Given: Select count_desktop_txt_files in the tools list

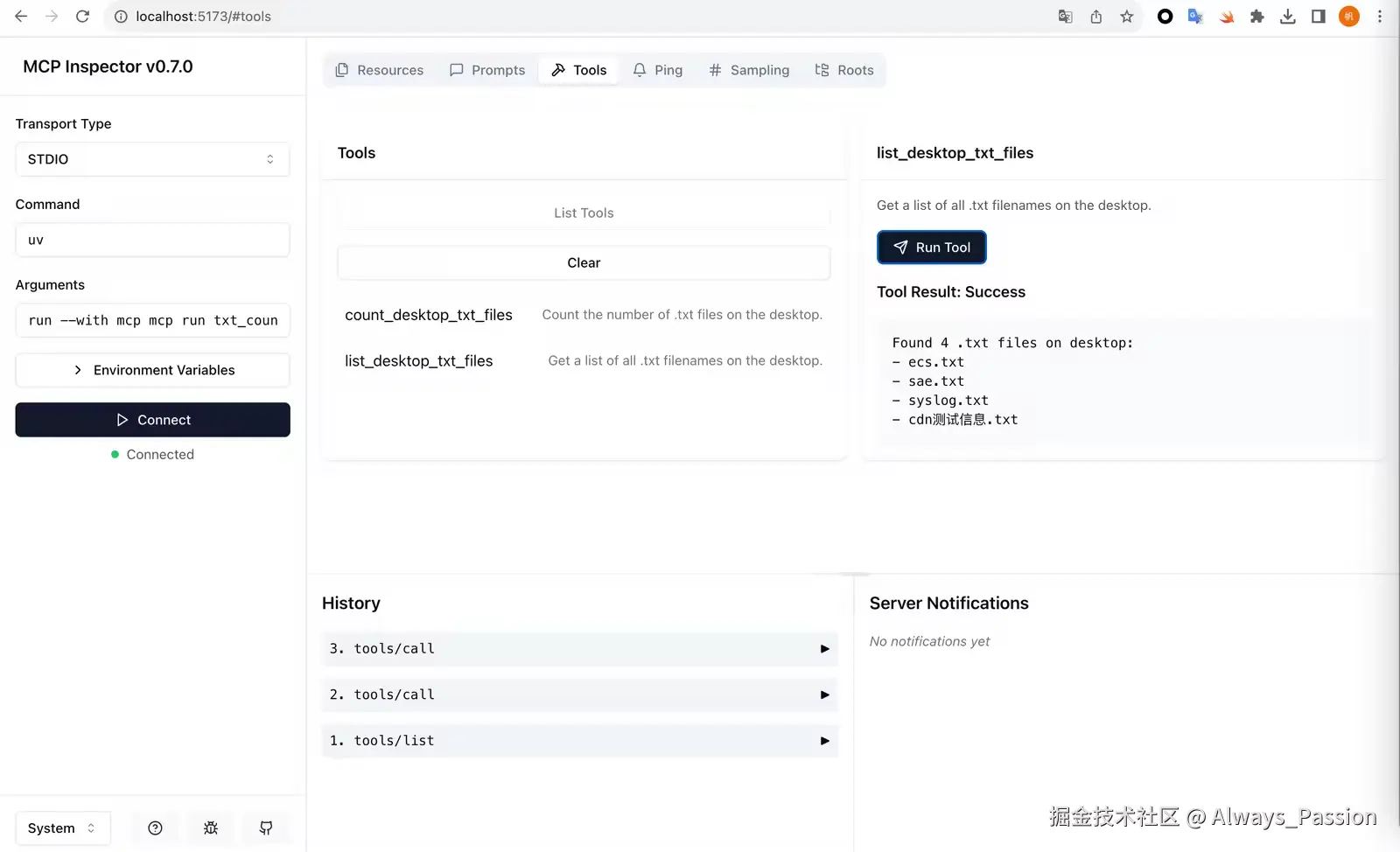Looking at the screenshot, I should (584, 315).
